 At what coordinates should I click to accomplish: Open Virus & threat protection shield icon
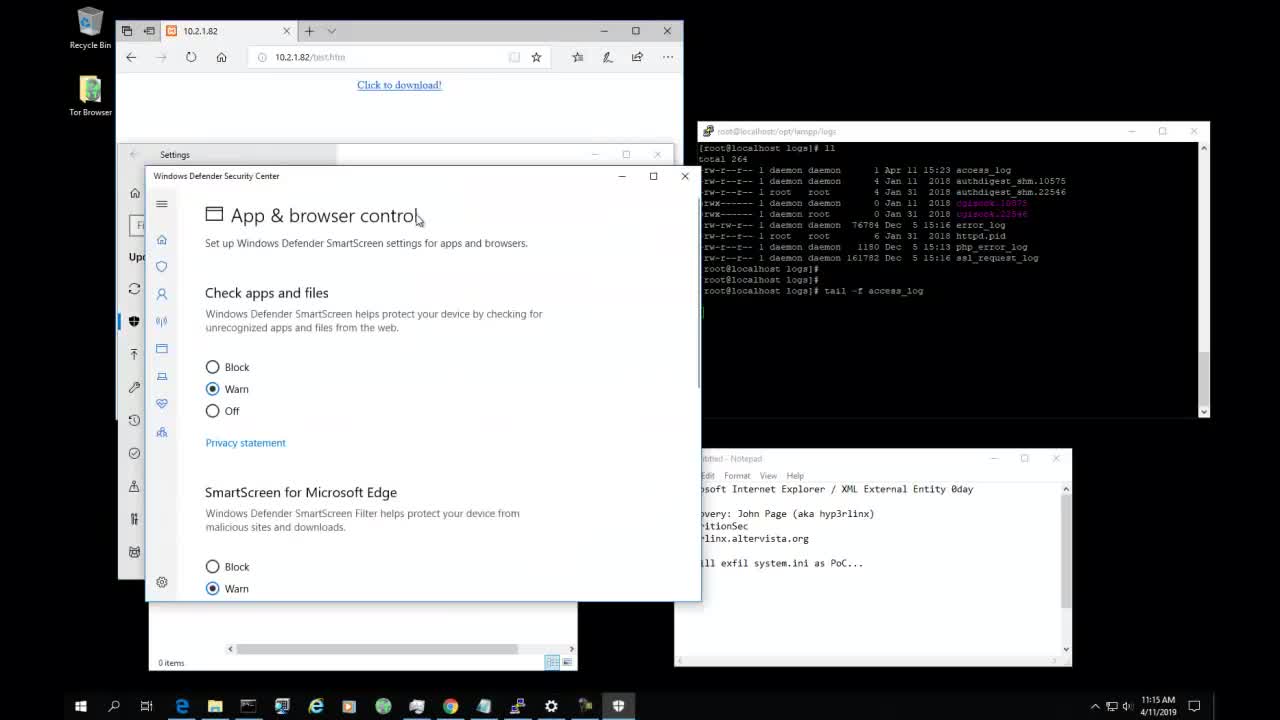pyautogui.click(x=162, y=267)
